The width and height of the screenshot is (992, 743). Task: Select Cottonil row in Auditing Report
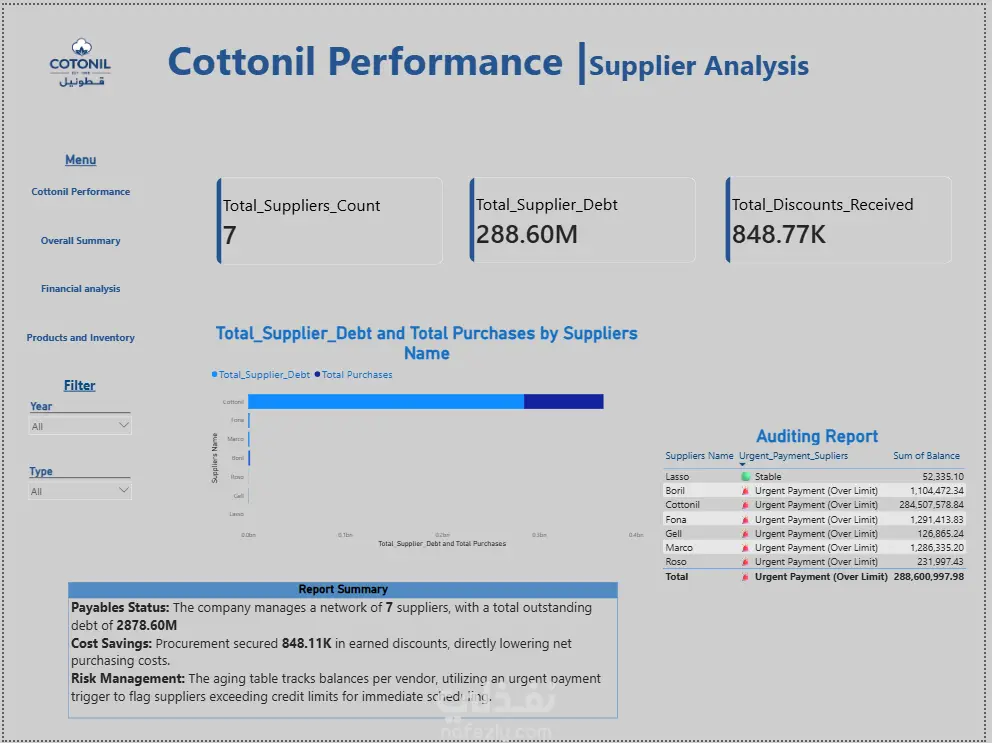click(x=814, y=505)
